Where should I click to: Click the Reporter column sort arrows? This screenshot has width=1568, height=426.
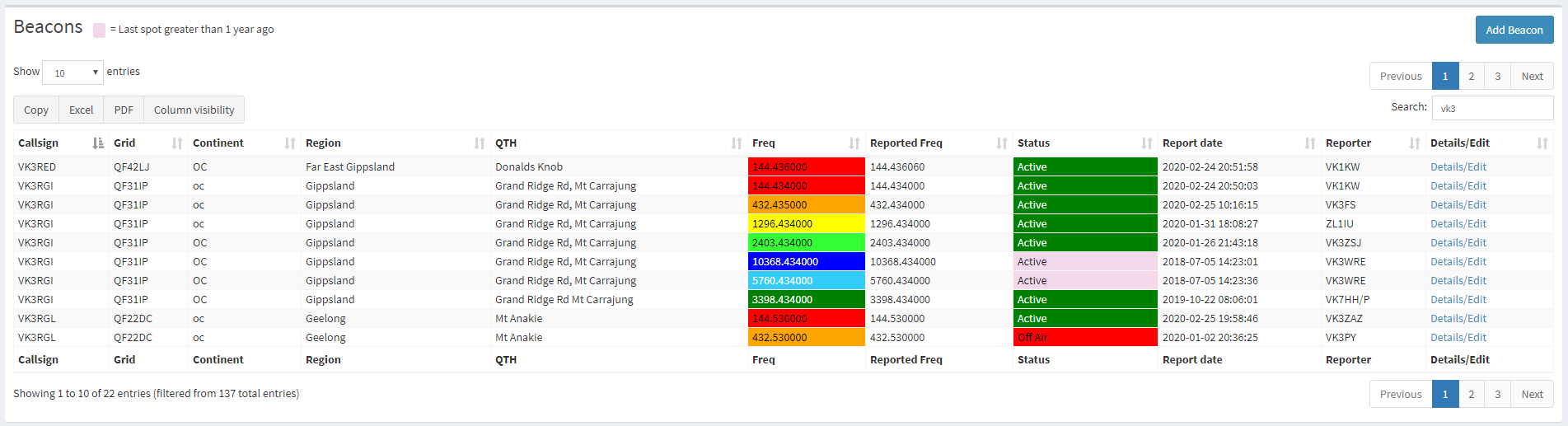click(1415, 143)
